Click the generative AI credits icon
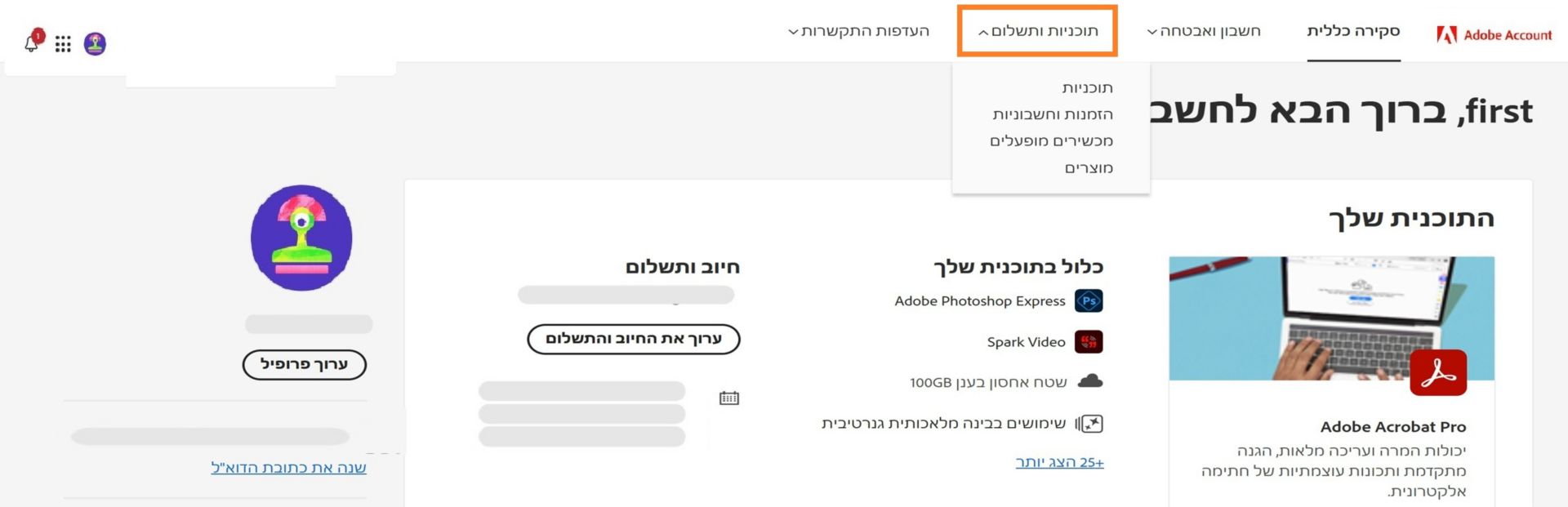The height and width of the screenshot is (507, 1568). [1090, 424]
